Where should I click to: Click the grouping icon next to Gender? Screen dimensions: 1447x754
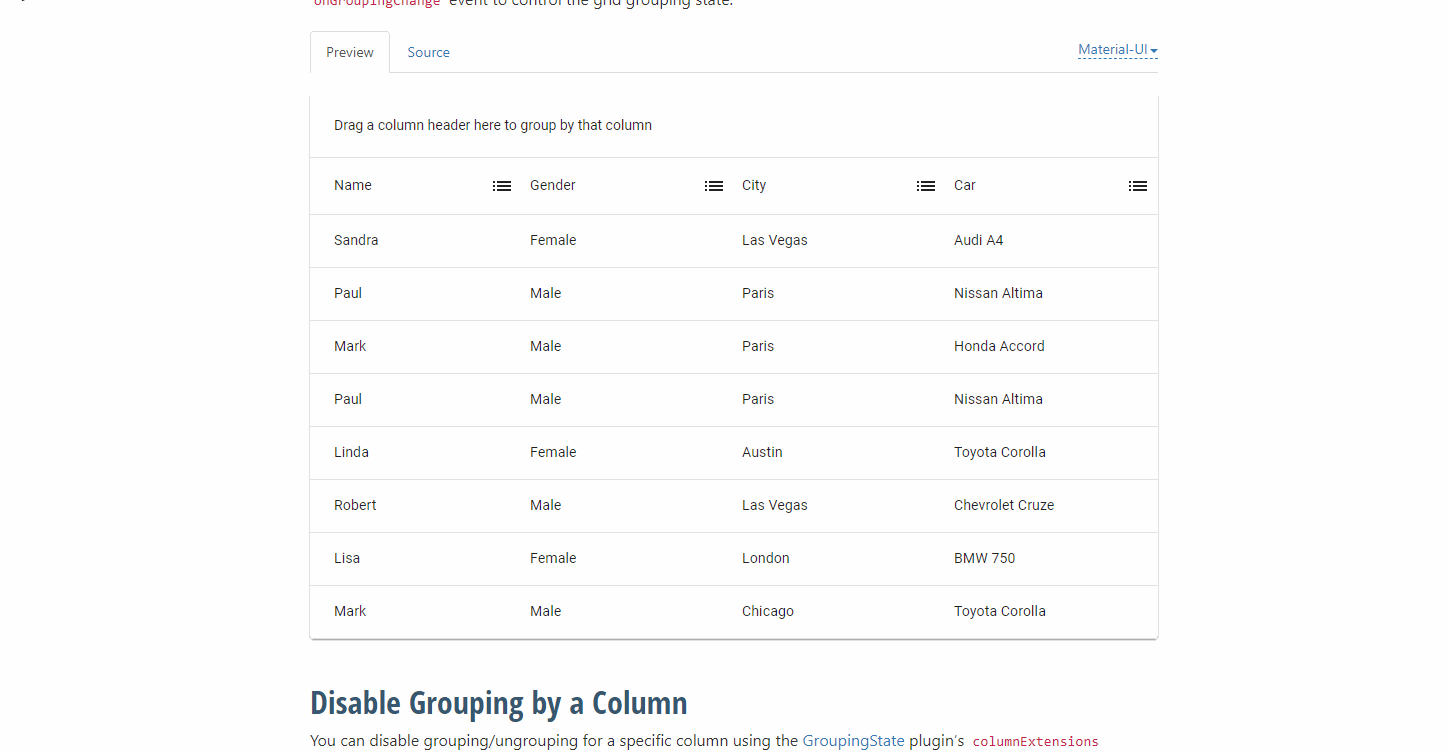point(713,185)
